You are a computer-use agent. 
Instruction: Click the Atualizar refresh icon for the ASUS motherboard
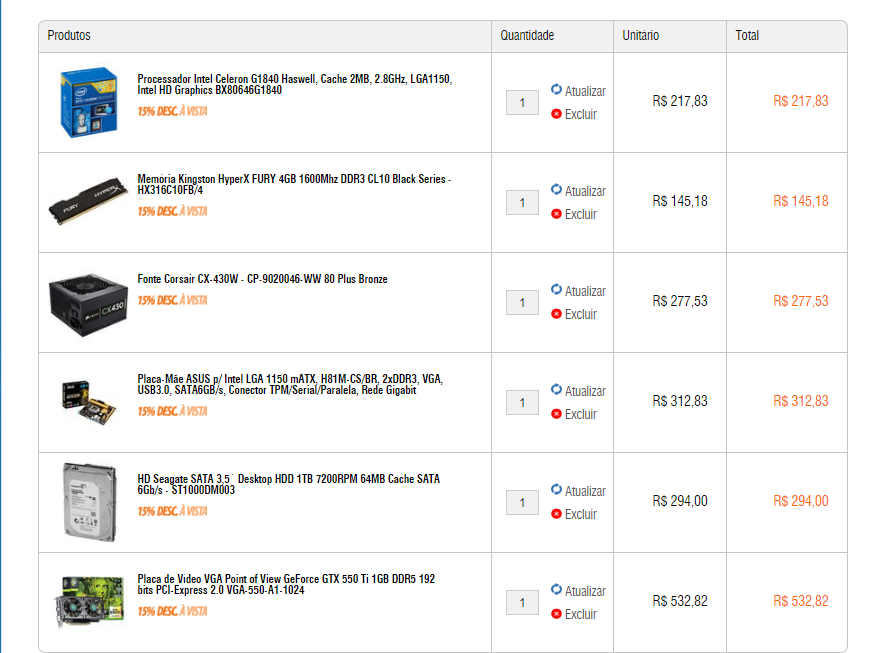(556, 389)
